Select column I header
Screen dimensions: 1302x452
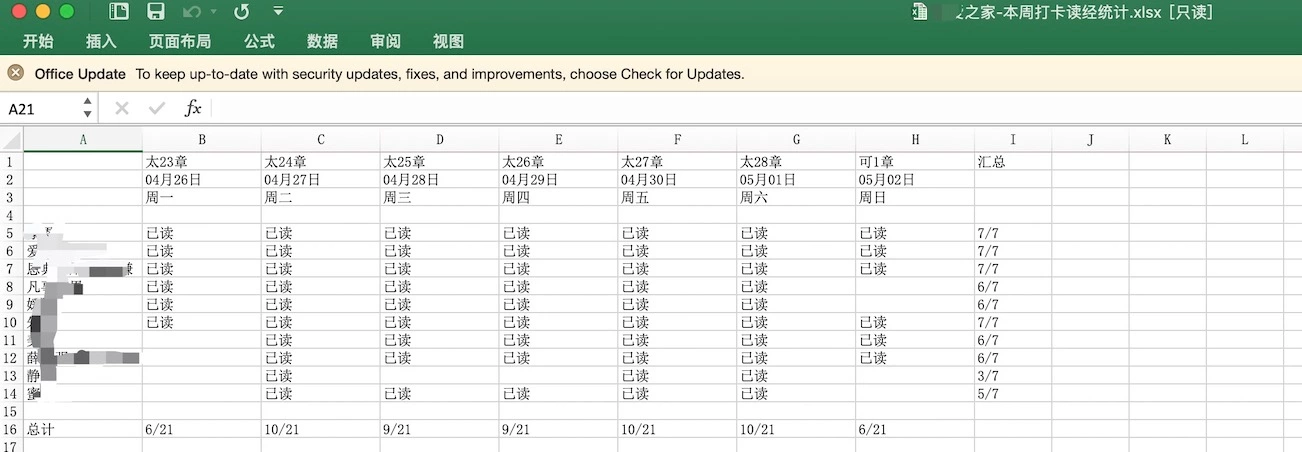click(x=1013, y=140)
